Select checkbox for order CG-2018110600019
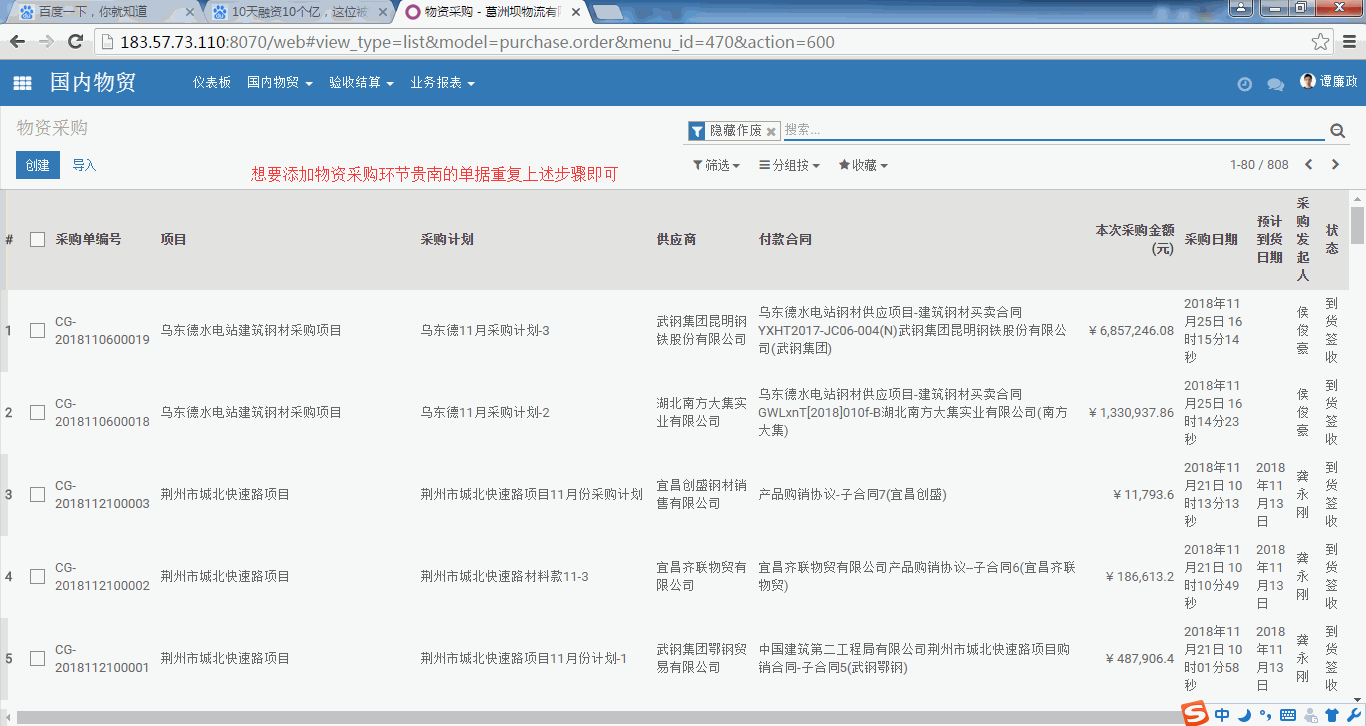 38,330
